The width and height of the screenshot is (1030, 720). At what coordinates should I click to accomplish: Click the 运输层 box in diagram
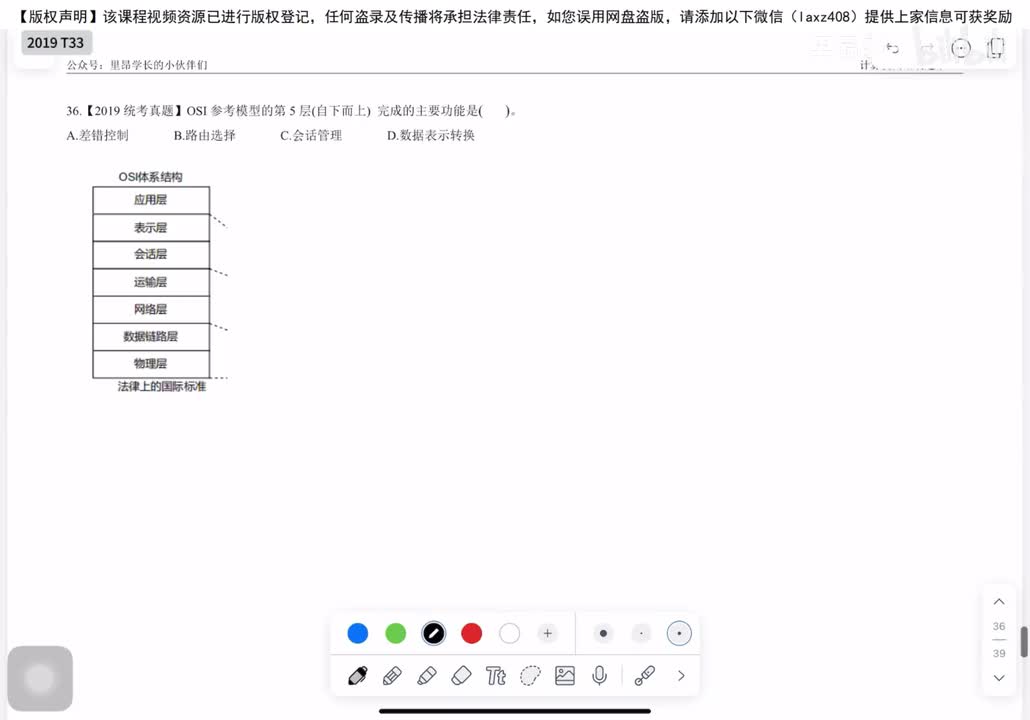click(x=151, y=282)
